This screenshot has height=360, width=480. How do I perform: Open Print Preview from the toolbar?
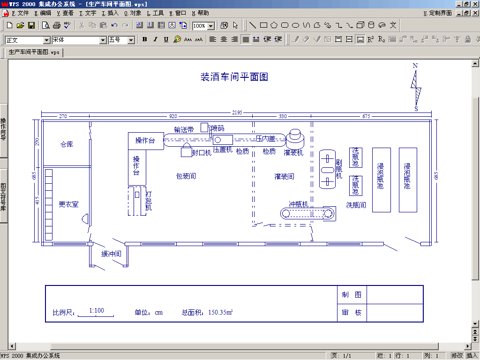(45, 25)
